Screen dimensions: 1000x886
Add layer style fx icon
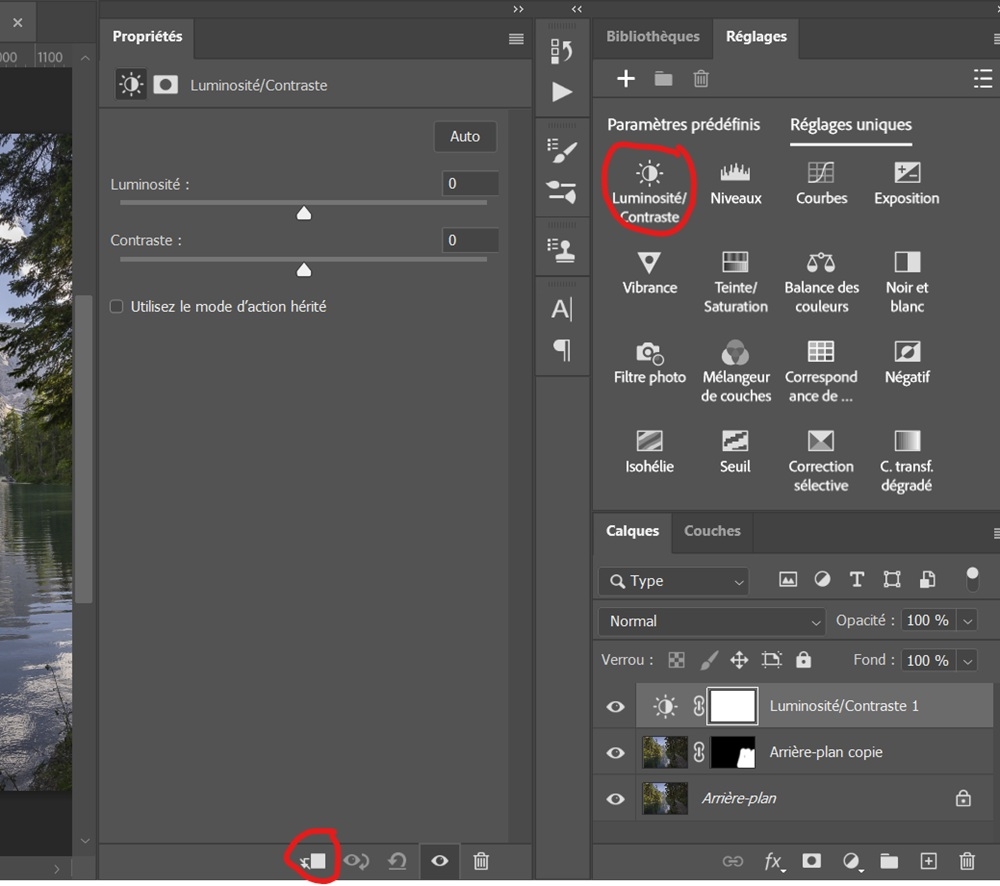pyautogui.click(x=774, y=861)
